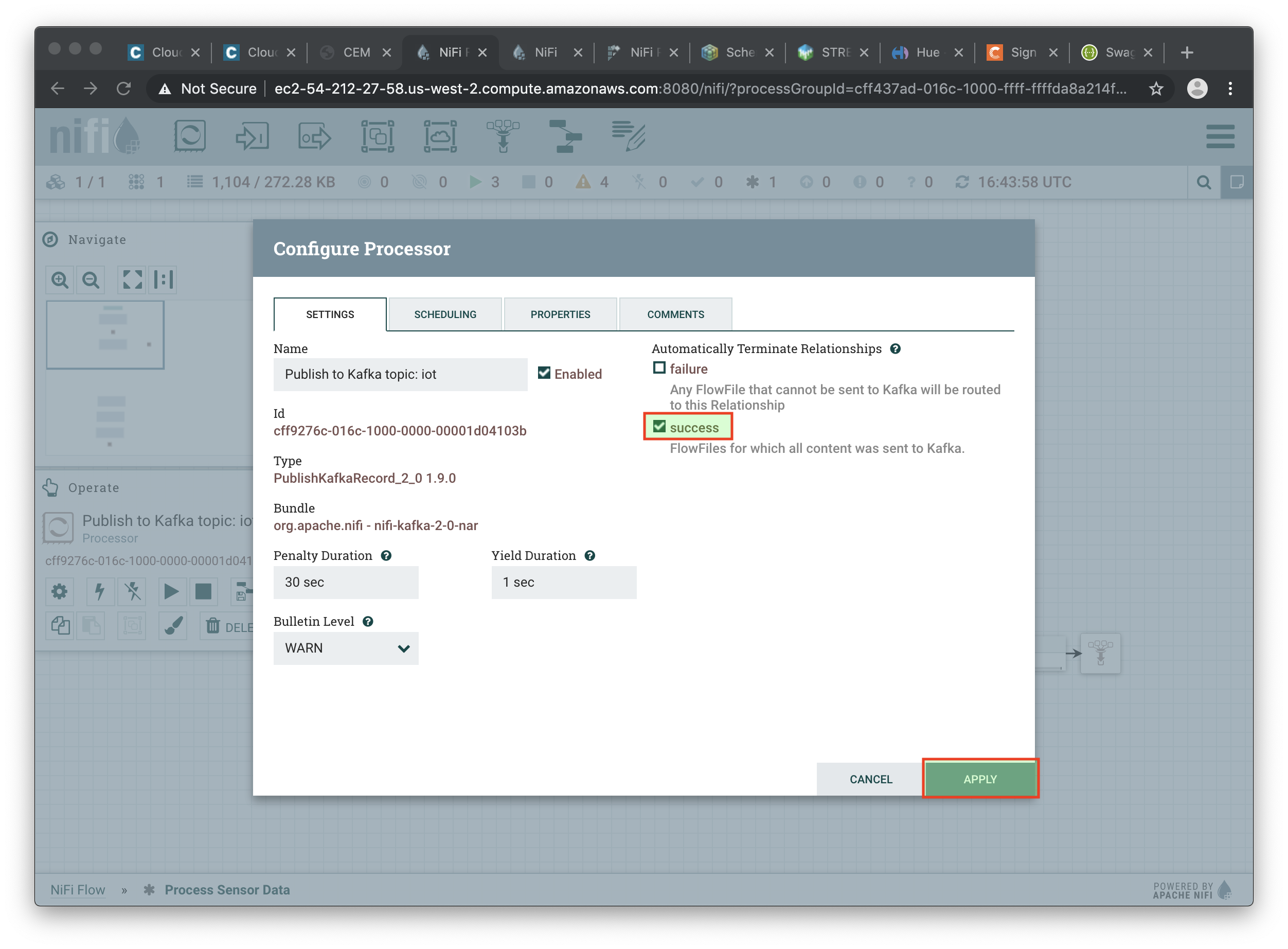Switch to the PROPERTIES tab
Image resolution: width=1288 pixels, height=949 pixels.
click(560, 313)
